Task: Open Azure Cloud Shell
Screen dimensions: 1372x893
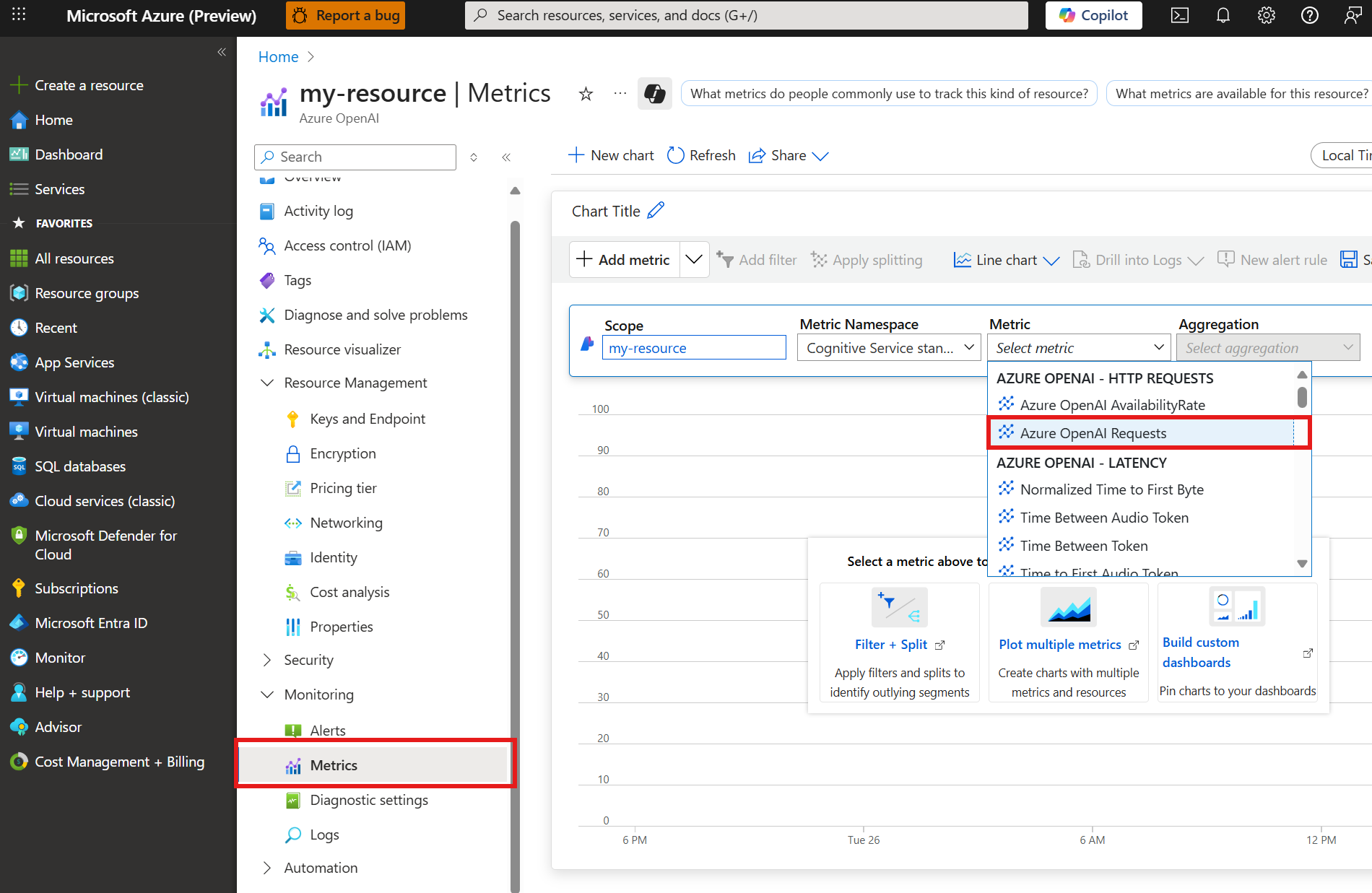Action: click(1179, 15)
